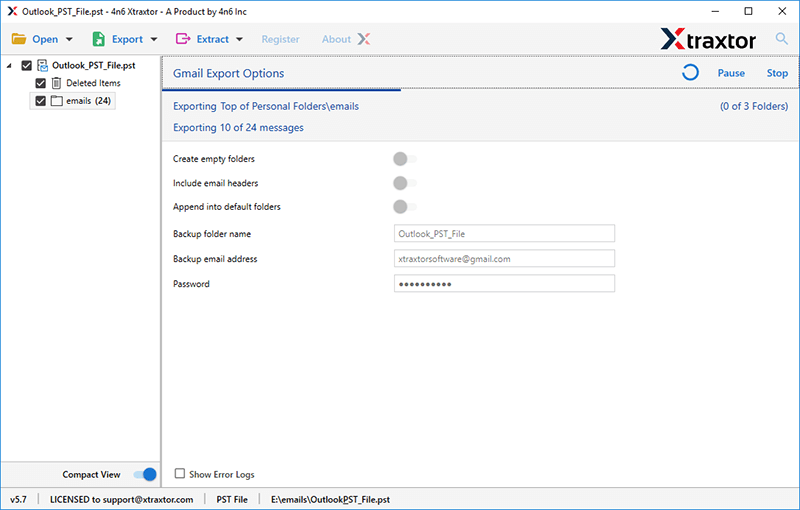The image size is (800, 510).
Task: Click the E:\emails\OutlookPST_File.pst path
Action: [x=331, y=499]
